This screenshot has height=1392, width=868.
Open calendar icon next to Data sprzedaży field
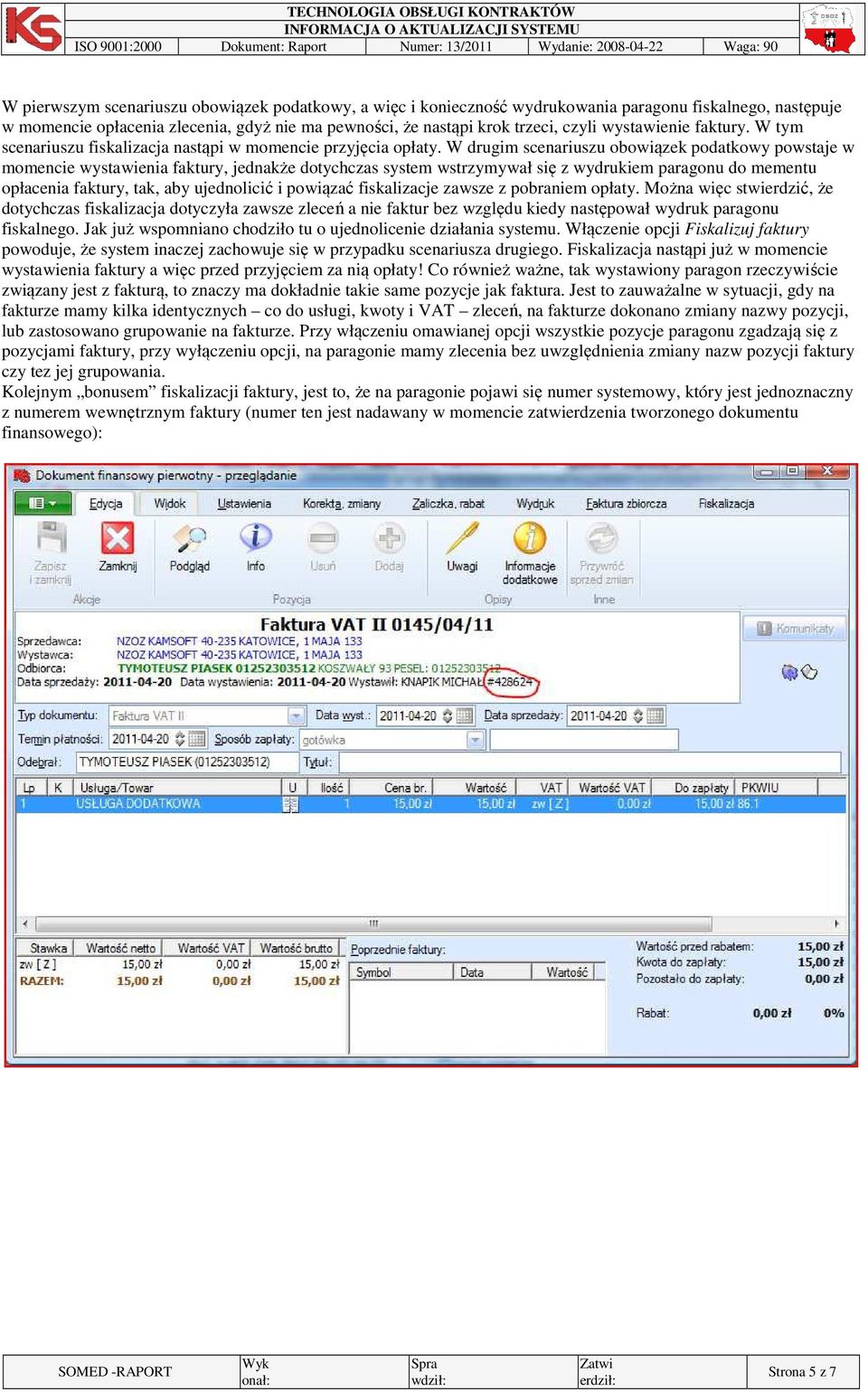656,715
